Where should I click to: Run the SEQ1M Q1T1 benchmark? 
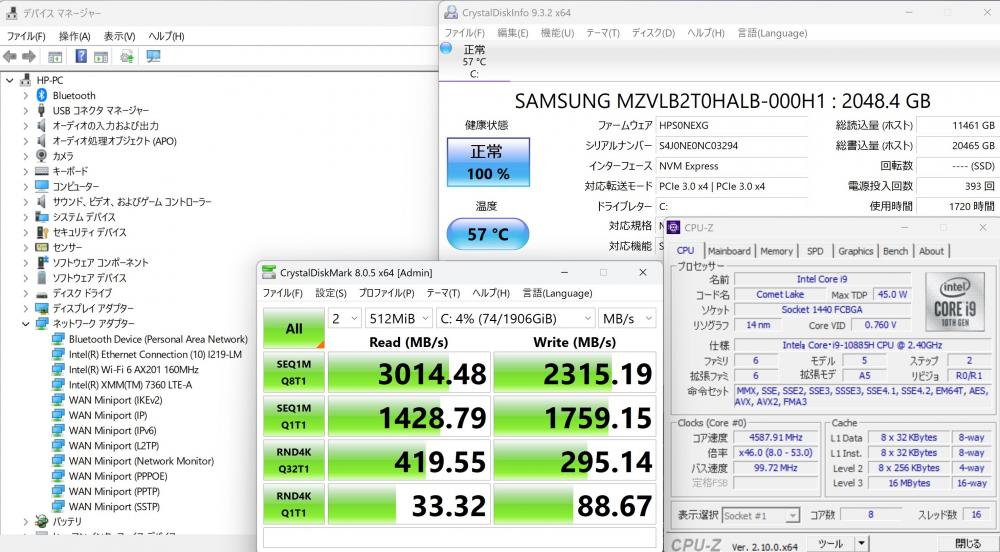293,416
